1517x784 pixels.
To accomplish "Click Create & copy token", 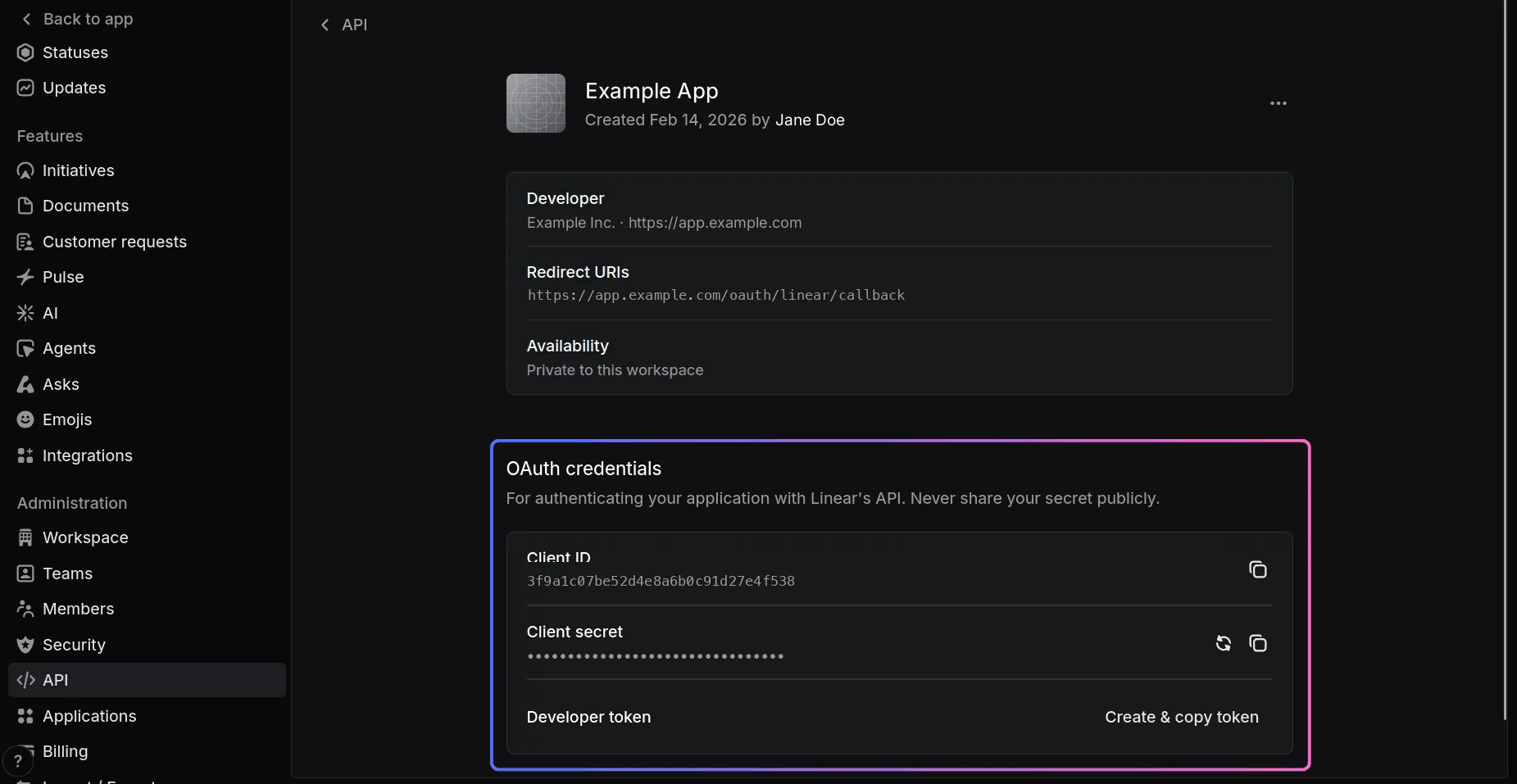I will pos(1181,717).
